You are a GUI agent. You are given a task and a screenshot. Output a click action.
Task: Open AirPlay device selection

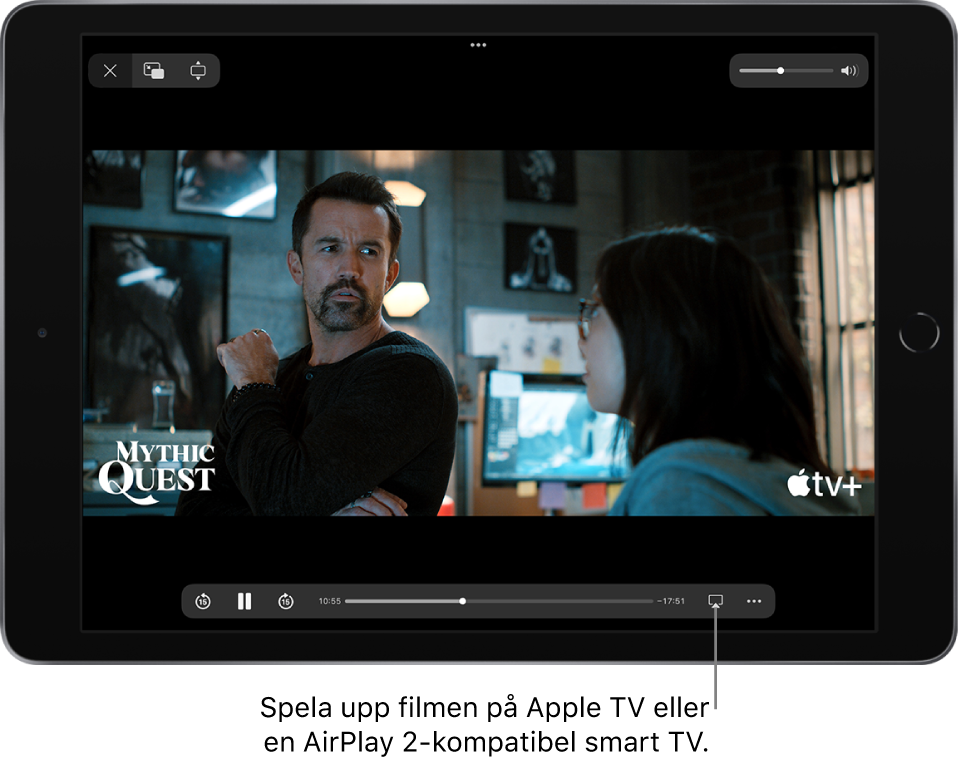pyautogui.click(x=715, y=601)
